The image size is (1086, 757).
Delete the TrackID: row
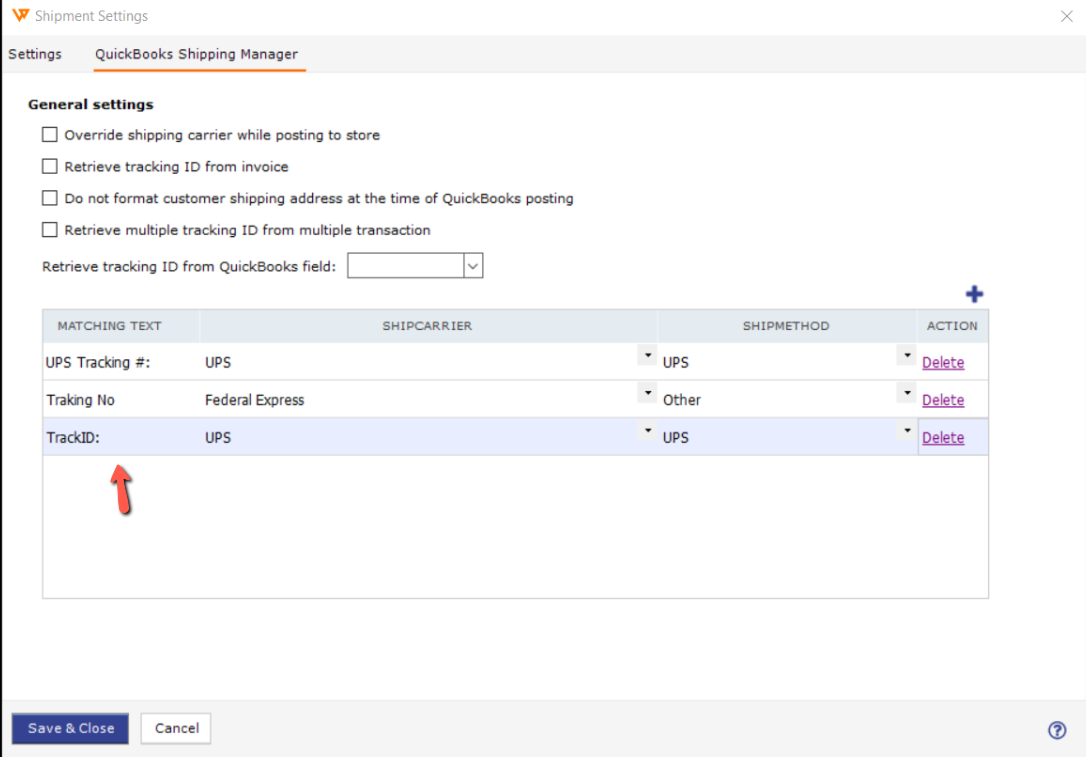pyautogui.click(x=943, y=437)
